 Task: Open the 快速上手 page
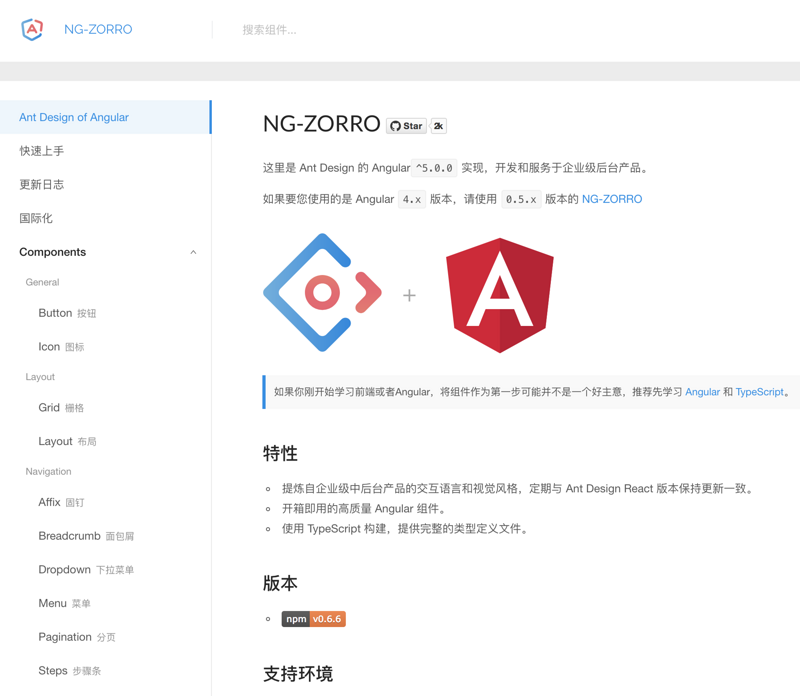point(105,151)
